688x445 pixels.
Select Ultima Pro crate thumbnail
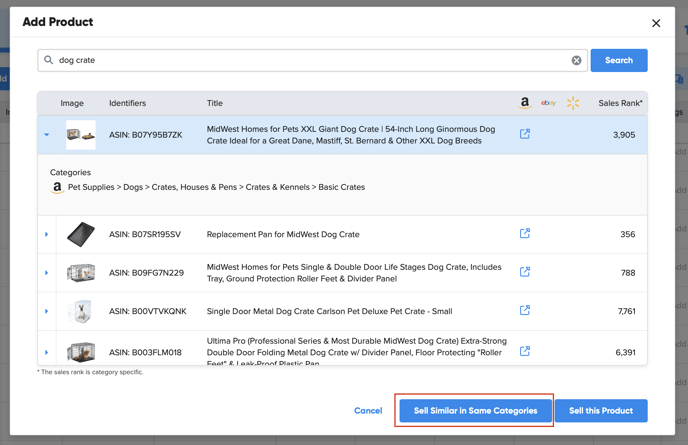pos(81,352)
